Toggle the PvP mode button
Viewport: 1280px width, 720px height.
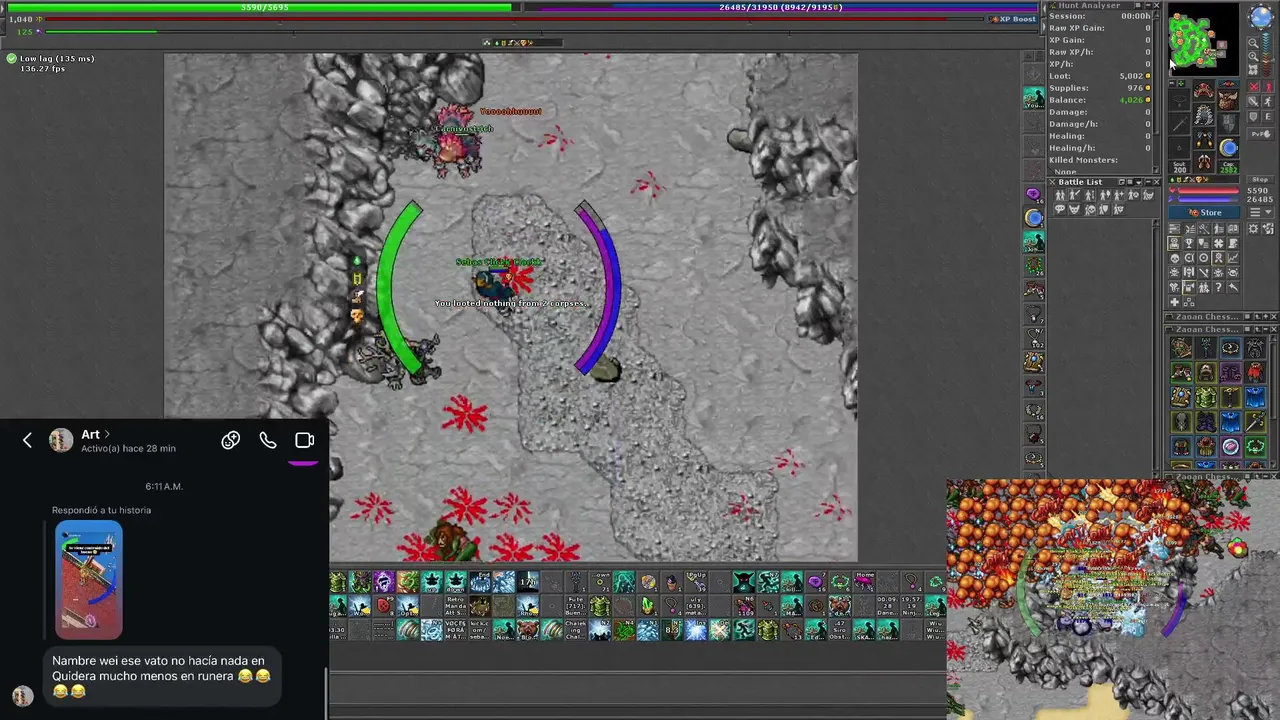[1261, 134]
